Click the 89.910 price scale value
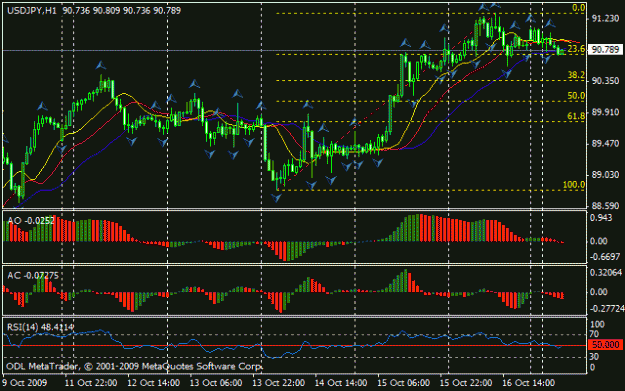The height and width of the screenshot is (391, 625). pos(605,112)
